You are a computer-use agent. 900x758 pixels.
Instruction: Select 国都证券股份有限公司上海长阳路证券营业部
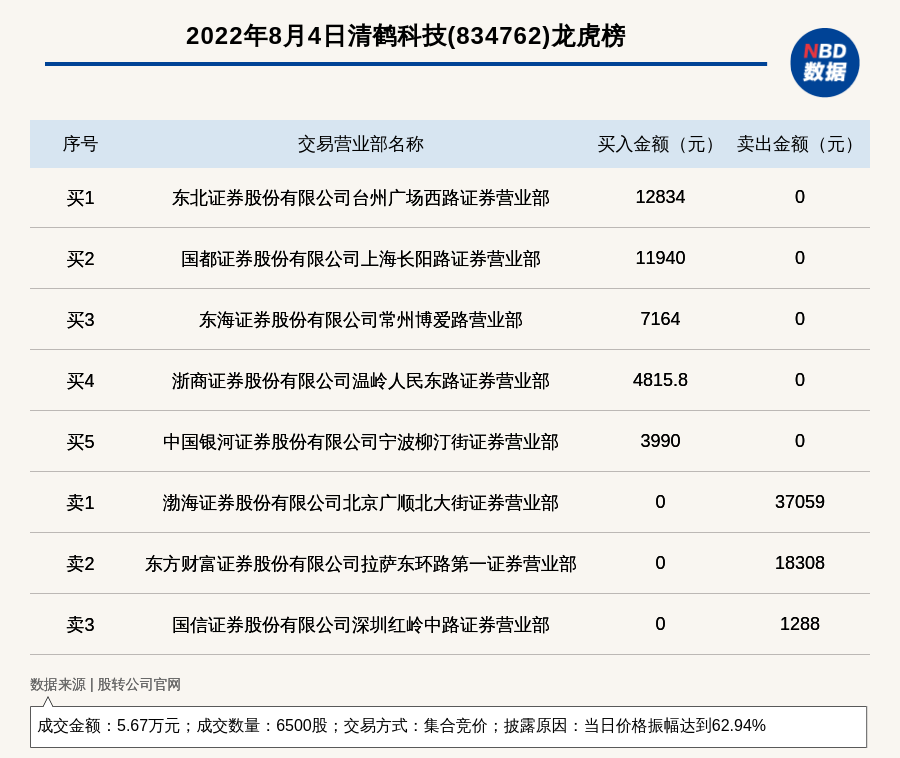pos(360,259)
